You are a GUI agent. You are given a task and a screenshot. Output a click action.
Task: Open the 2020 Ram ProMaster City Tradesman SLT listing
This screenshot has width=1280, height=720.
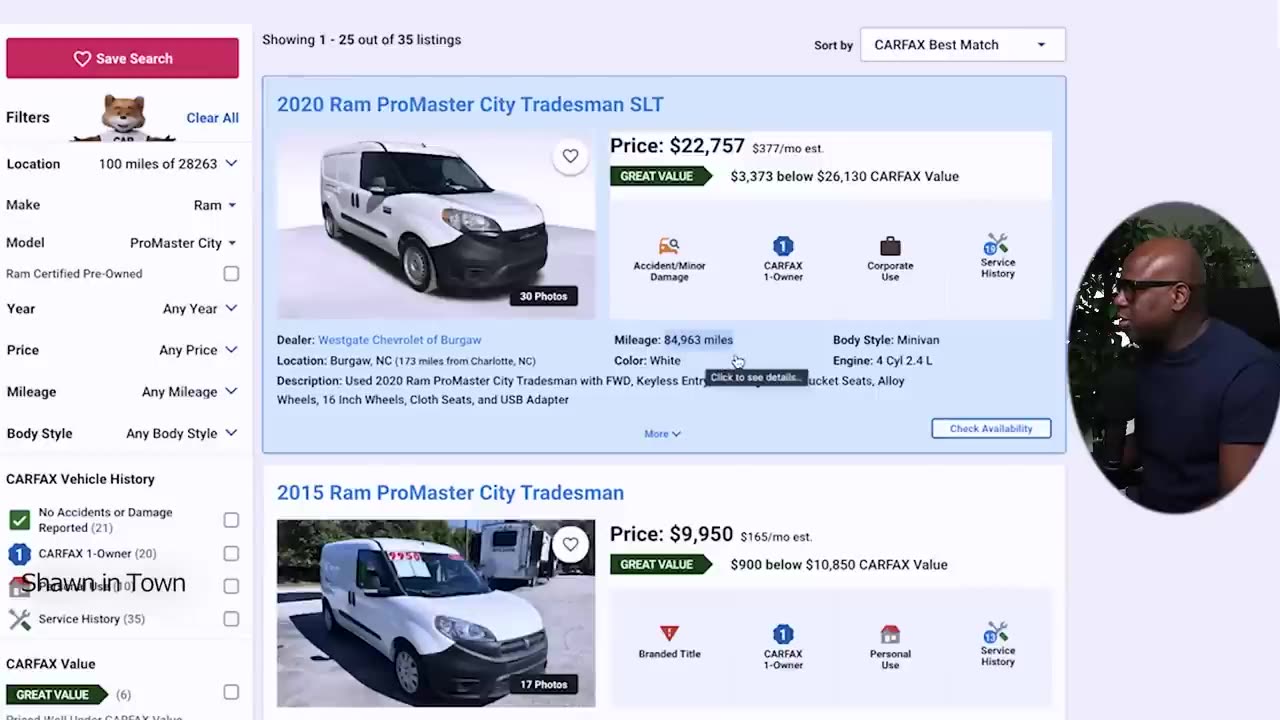tap(470, 104)
